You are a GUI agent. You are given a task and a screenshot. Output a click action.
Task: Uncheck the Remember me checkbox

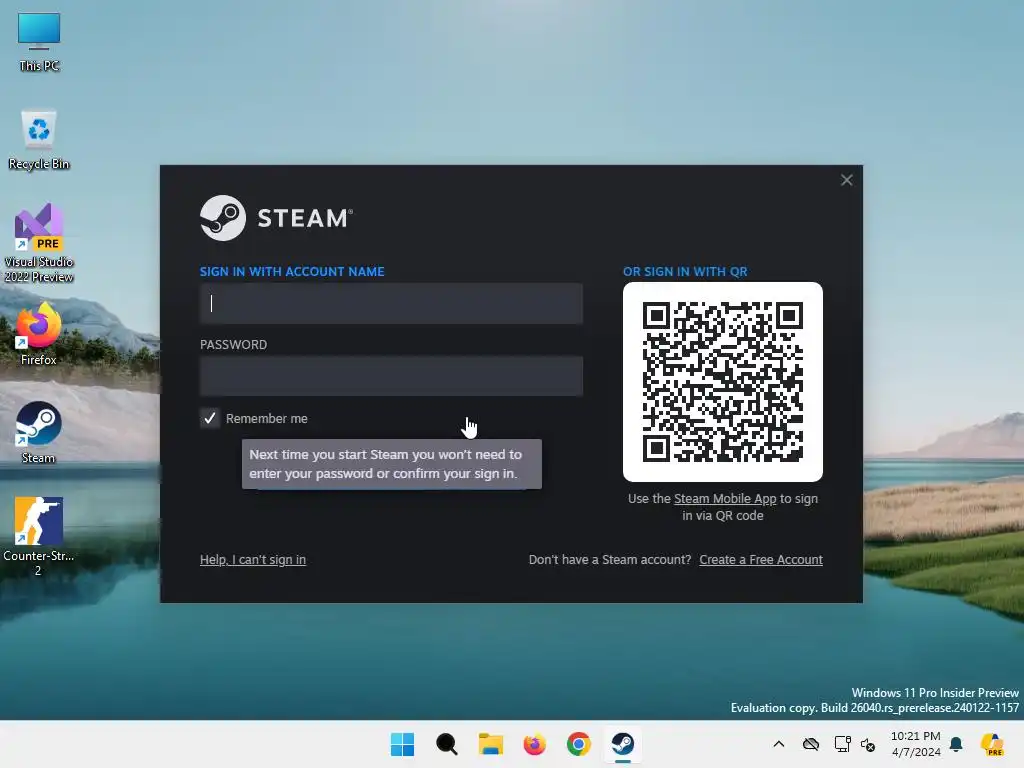(x=210, y=419)
